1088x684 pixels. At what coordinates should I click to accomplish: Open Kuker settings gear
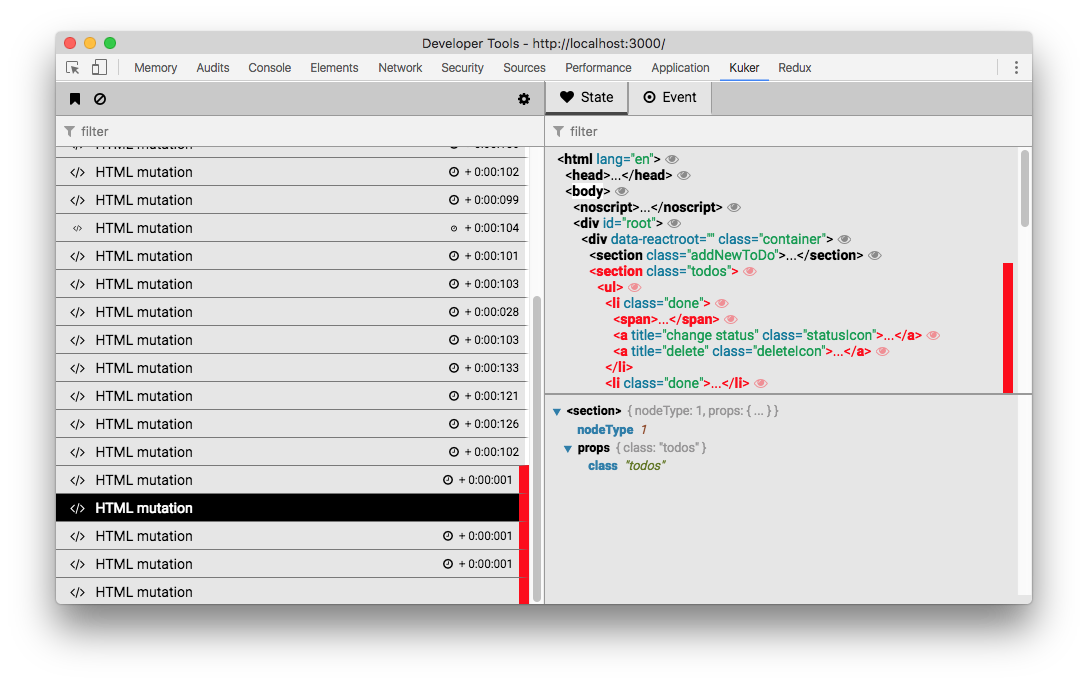click(x=524, y=99)
